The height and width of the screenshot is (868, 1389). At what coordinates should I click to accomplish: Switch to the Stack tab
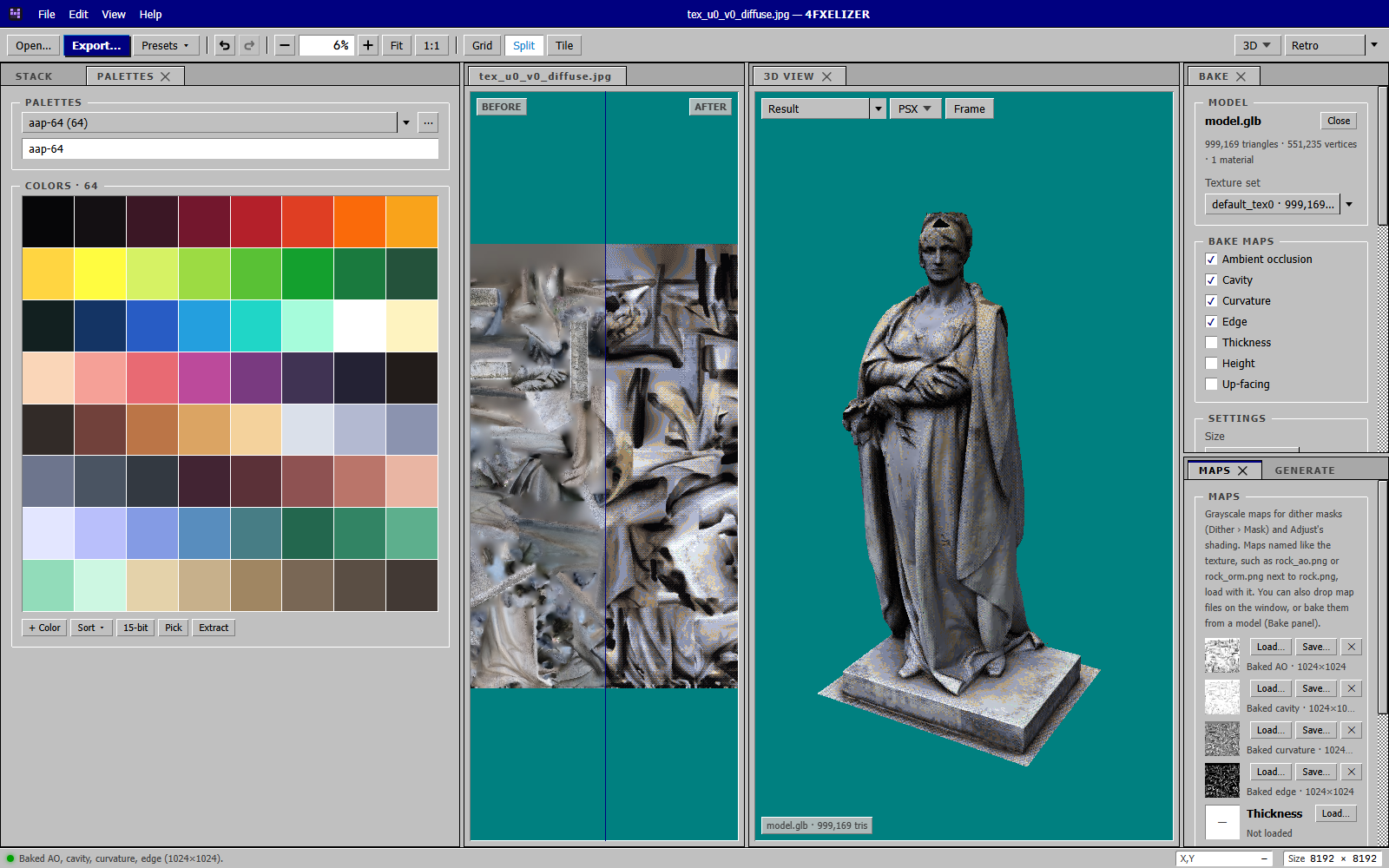(x=34, y=76)
